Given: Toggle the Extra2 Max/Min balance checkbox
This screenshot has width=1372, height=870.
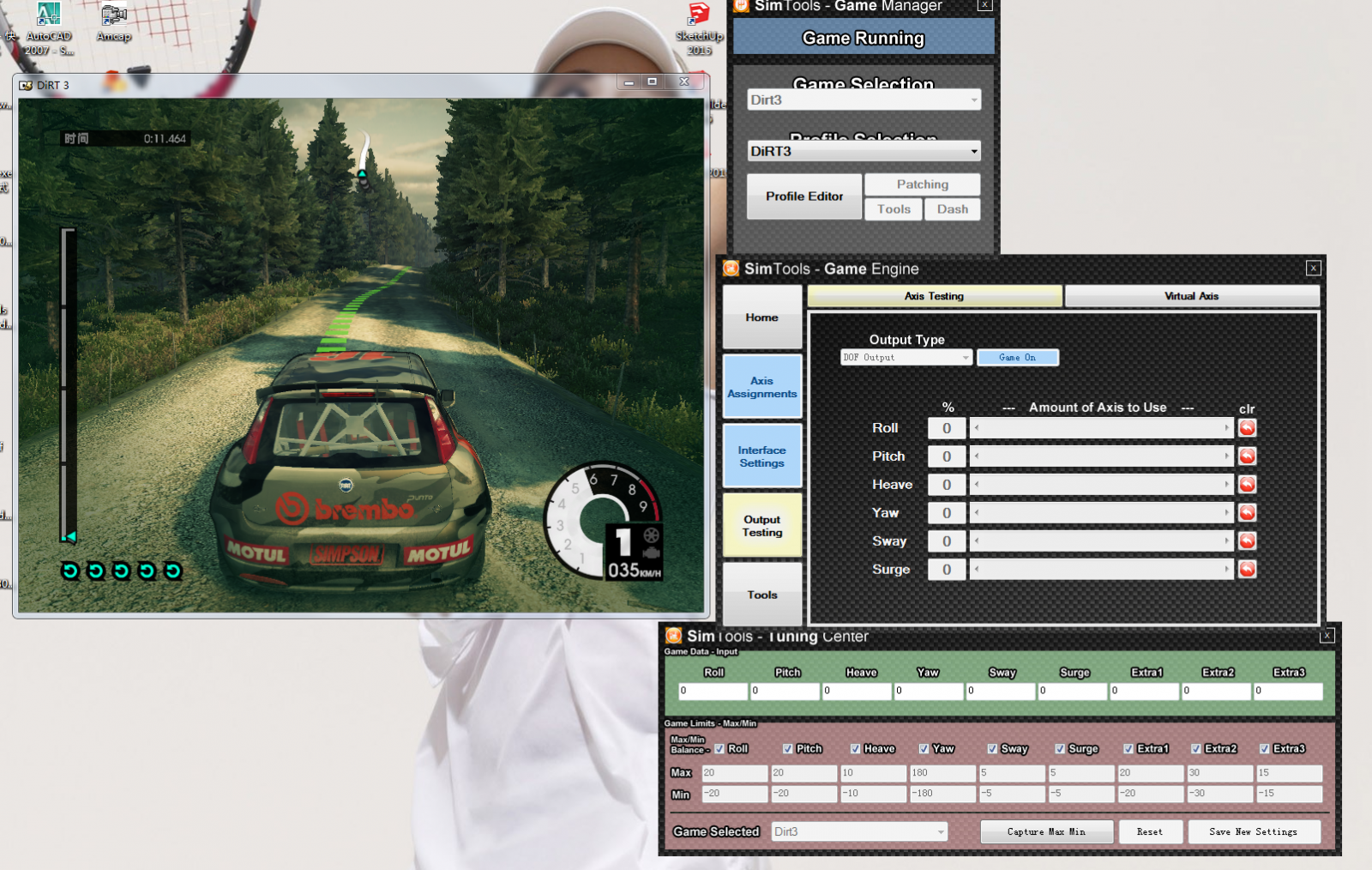Looking at the screenshot, I should pyautogui.click(x=1196, y=749).
